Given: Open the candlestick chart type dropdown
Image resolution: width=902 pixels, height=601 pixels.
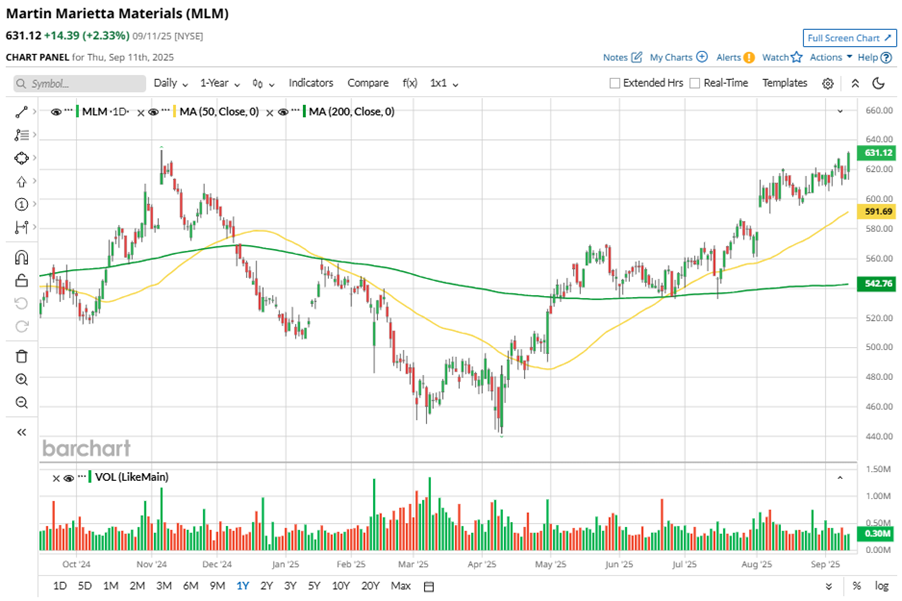Looking at the screenshot, I should coord(263,84).
